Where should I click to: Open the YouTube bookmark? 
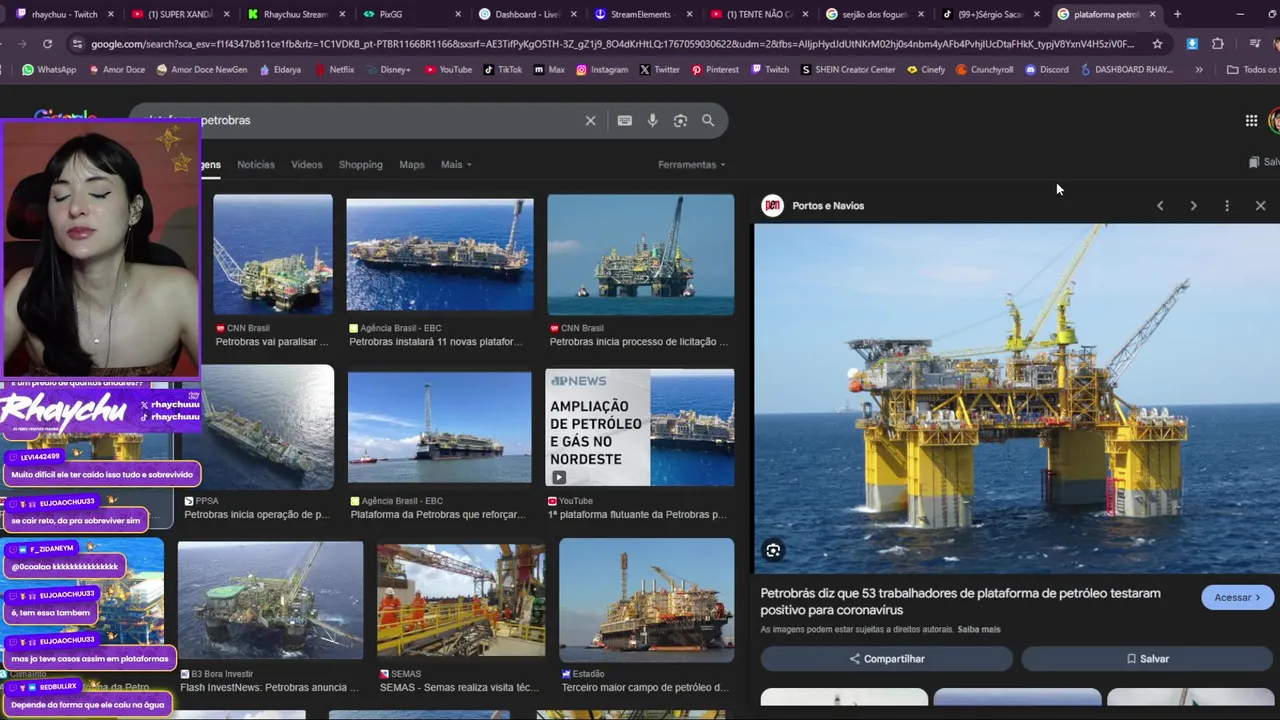[x=448, y=70]
